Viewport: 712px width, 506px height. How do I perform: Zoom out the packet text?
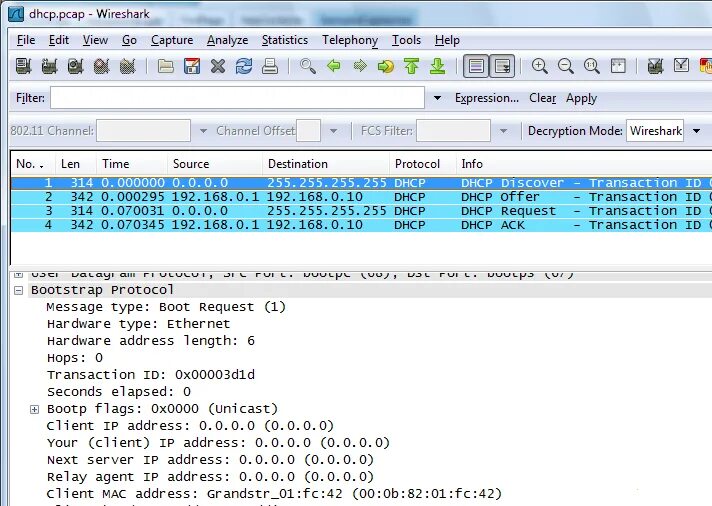point(566,66)
